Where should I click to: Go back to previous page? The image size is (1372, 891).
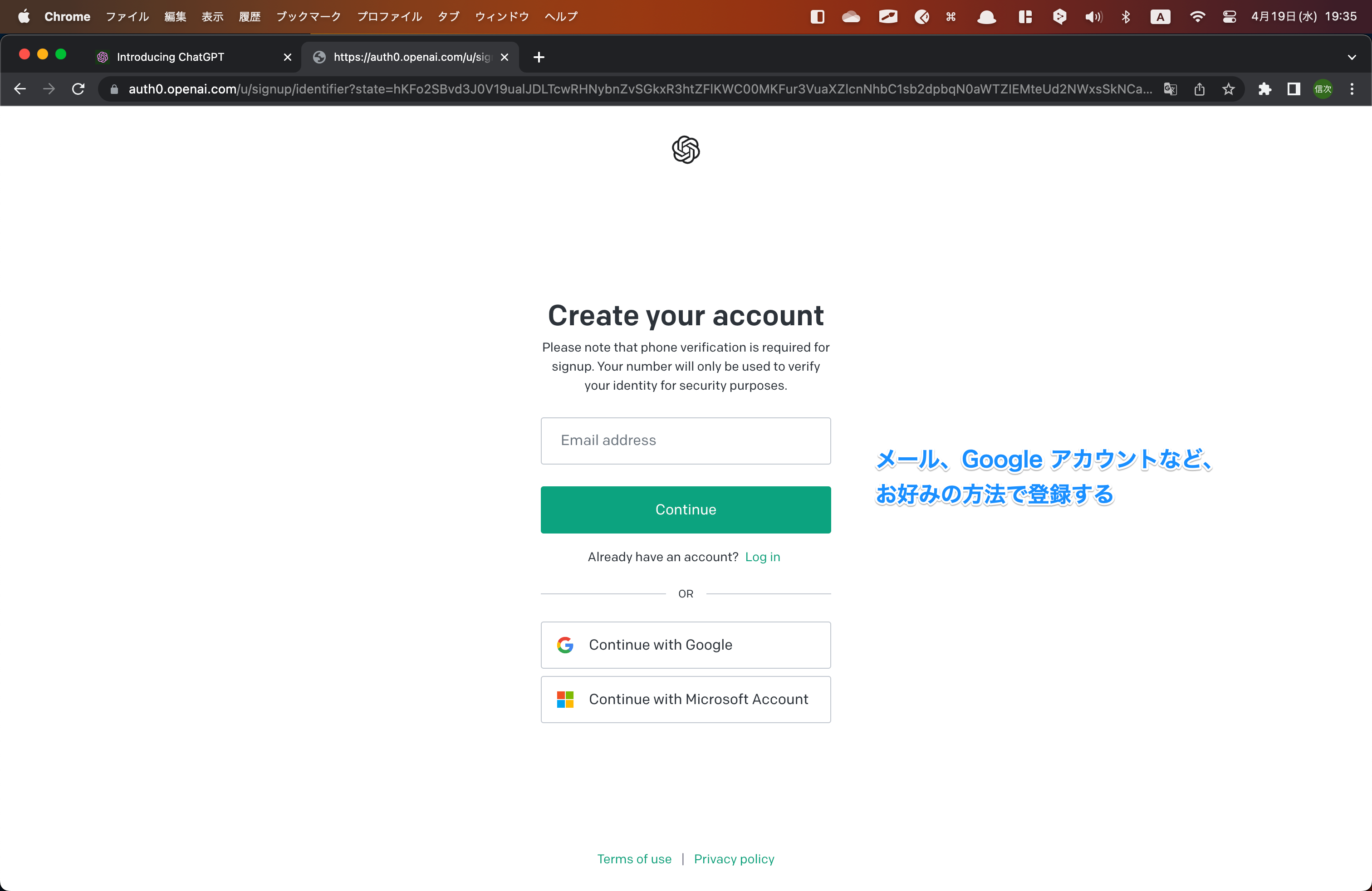click(20, 89)
